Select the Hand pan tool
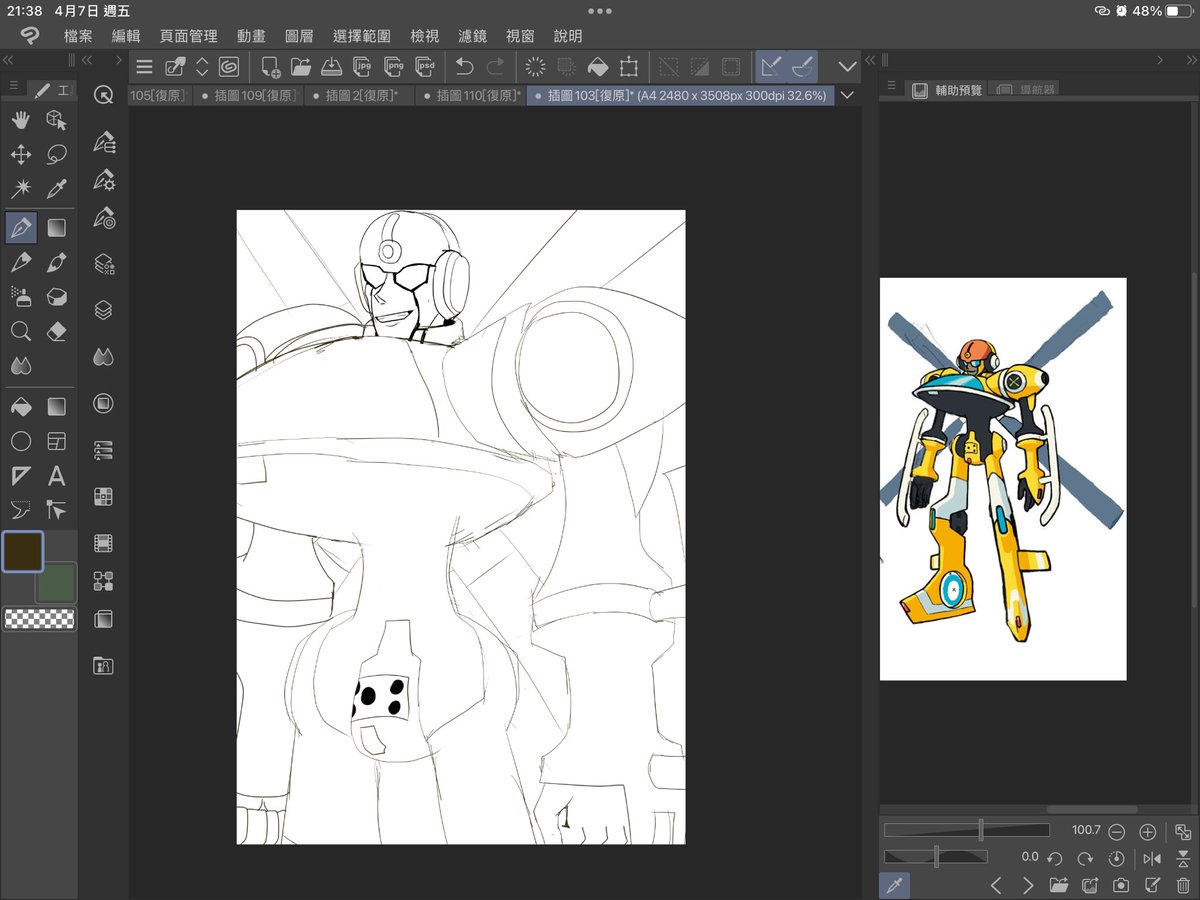This screenshot has width=1200, height=900. pos(20,120)
